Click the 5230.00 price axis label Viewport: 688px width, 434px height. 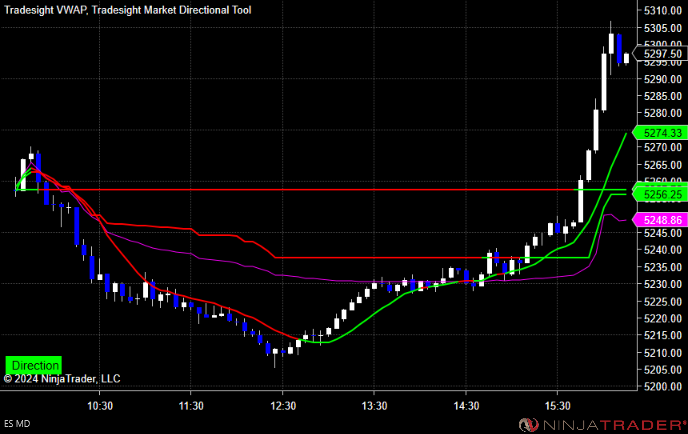tap(663, 284)
